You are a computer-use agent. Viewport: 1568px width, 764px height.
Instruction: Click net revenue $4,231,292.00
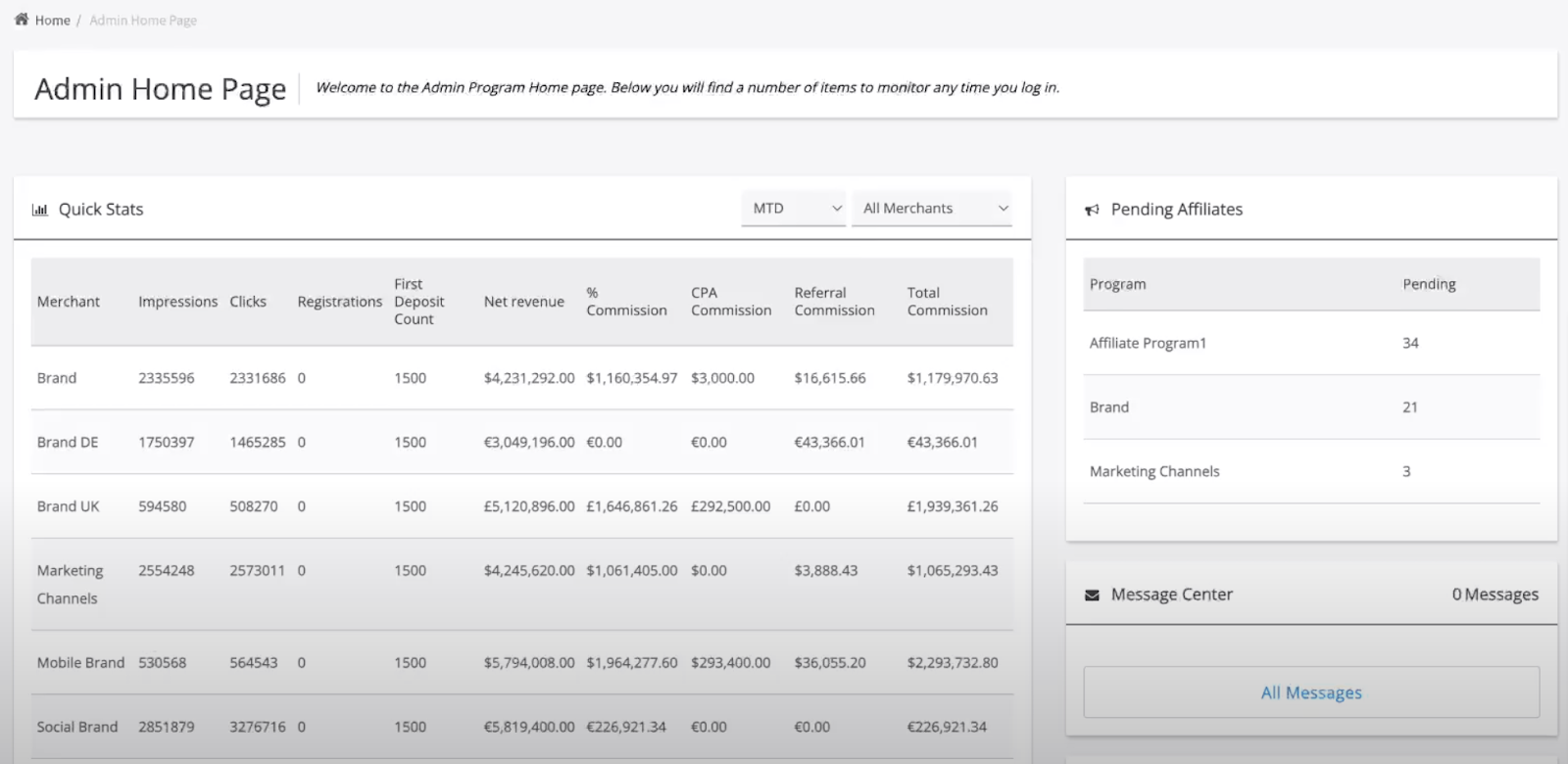point(529,378)
